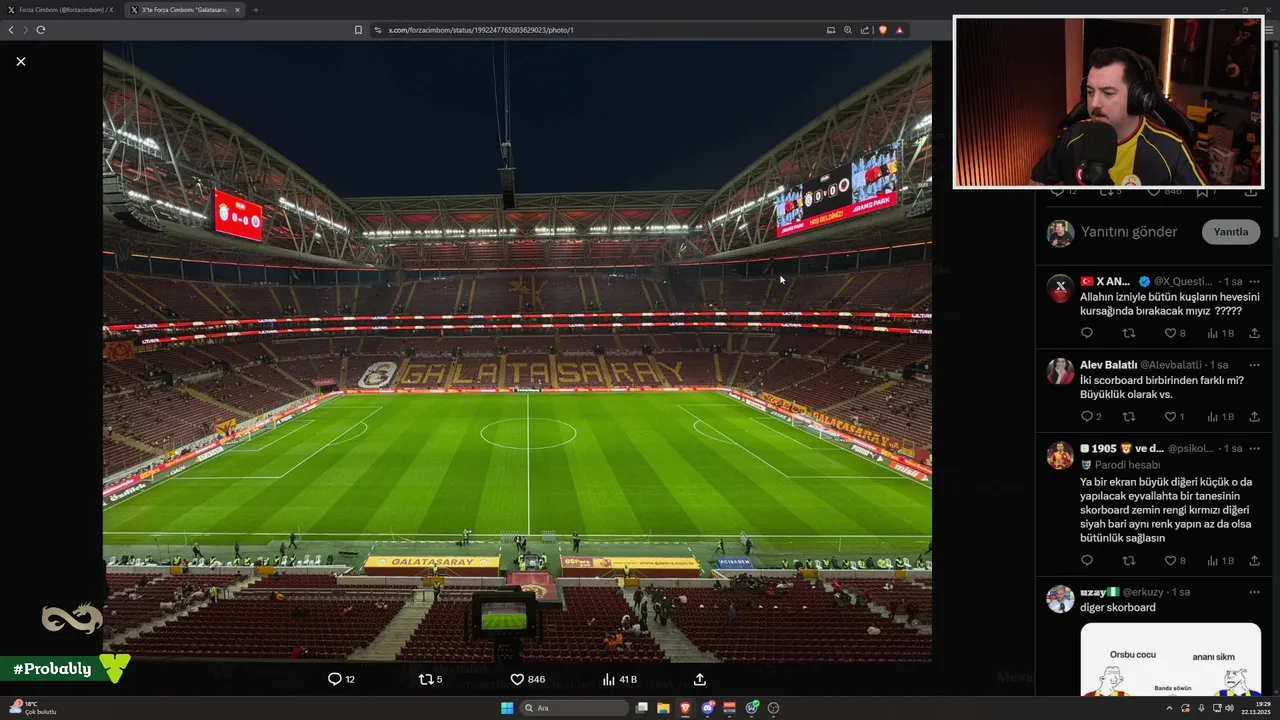Open more options on uzay comment
The width and height of the screenshot is (1280, 720).
click(x=1254, y=592)
